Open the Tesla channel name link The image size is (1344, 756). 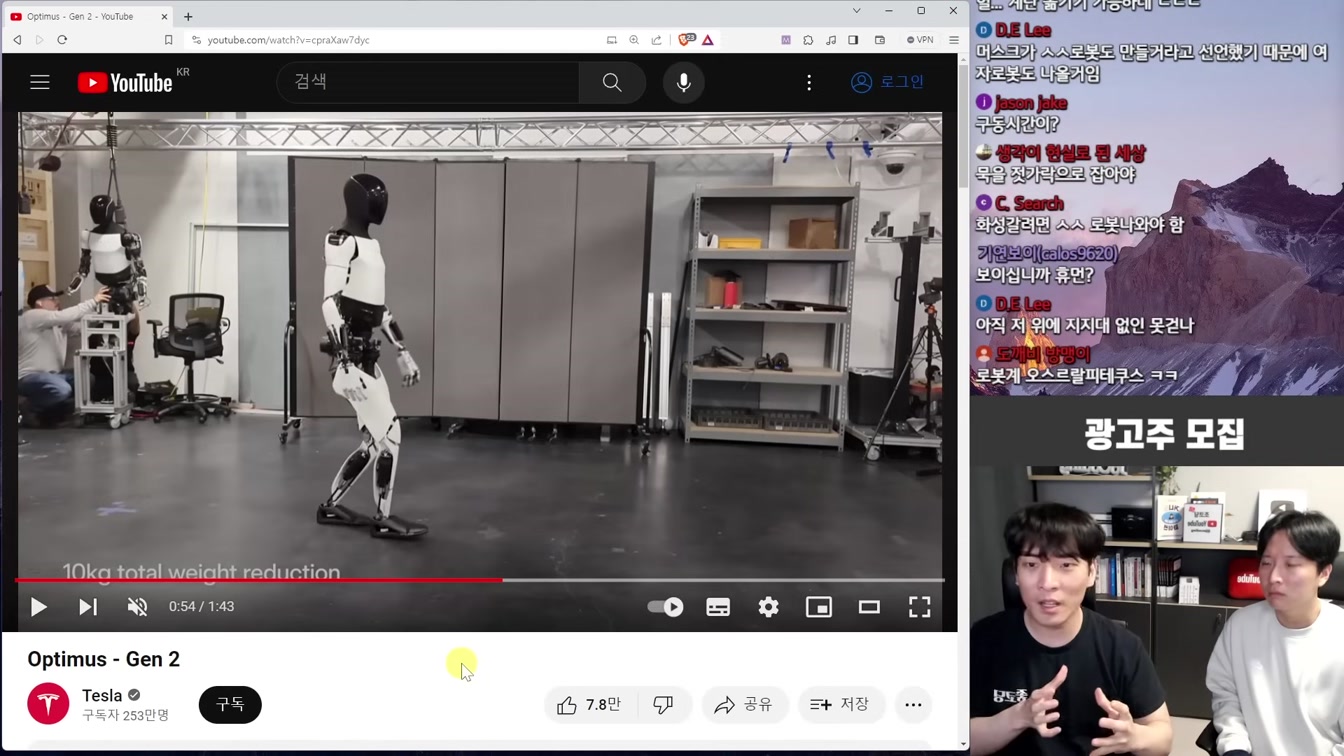[x=102, y=695]
